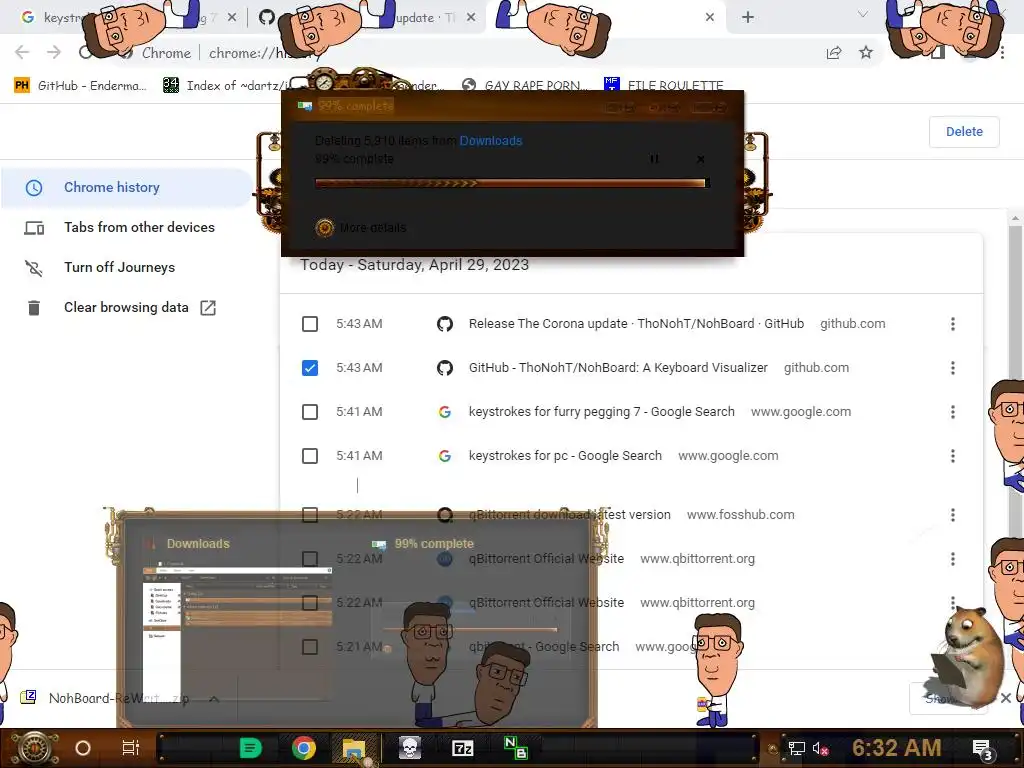Viewport: 1024px width, 768px height.
Task: Open more actions for first qBittorrent Official Website
Action: (x=953, y=559)
